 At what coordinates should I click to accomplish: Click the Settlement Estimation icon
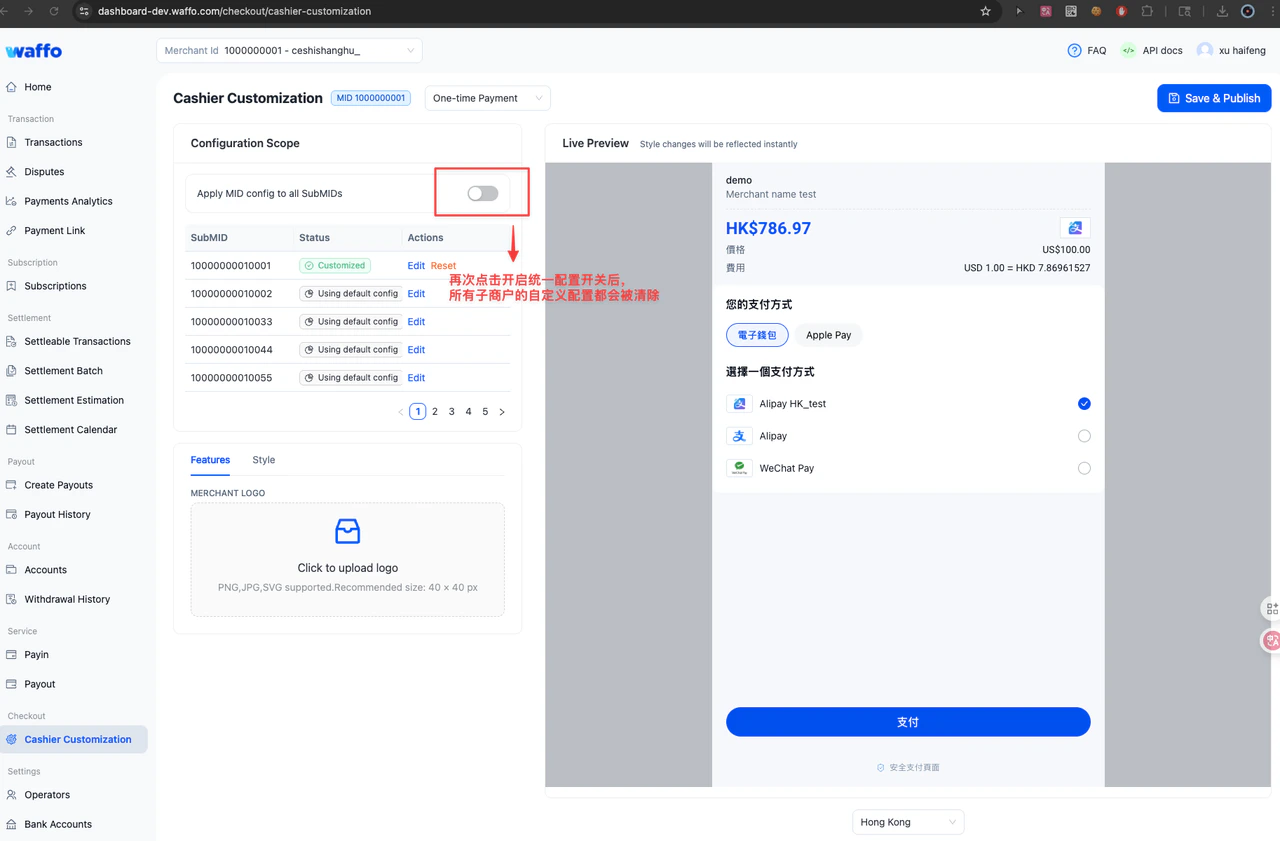click(11, 400)
